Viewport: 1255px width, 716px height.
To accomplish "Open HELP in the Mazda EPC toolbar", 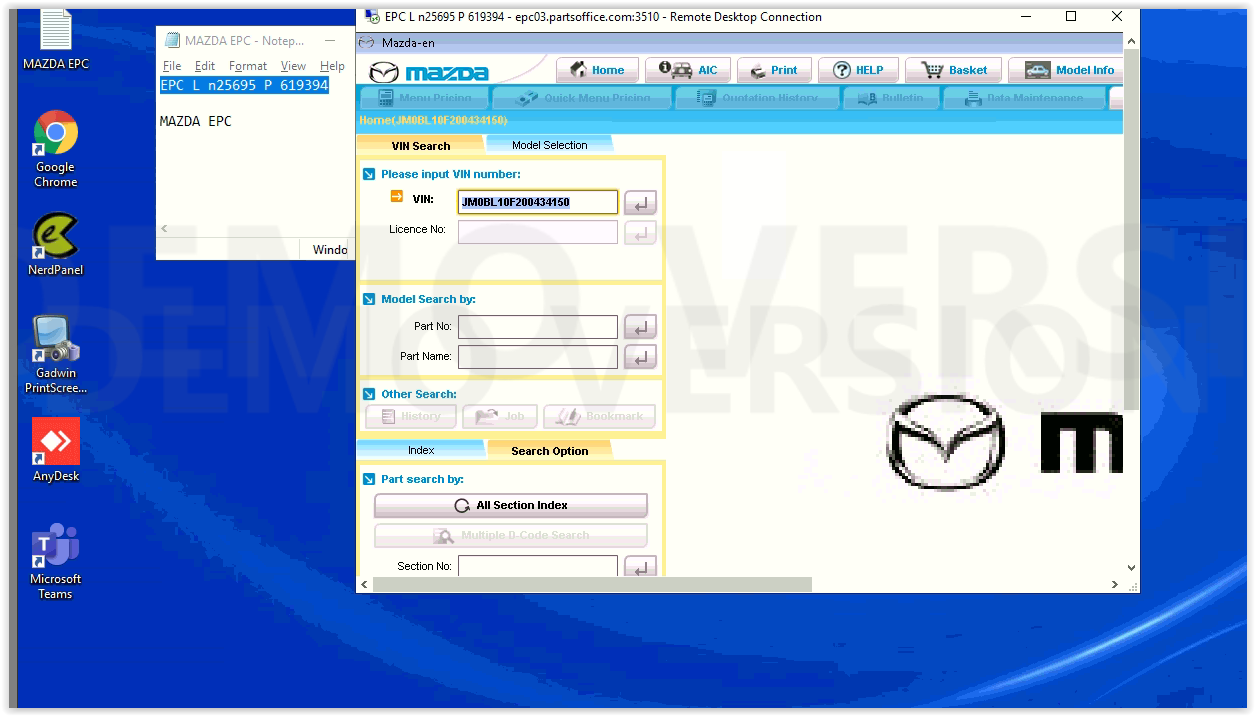I will click(858, 70).
